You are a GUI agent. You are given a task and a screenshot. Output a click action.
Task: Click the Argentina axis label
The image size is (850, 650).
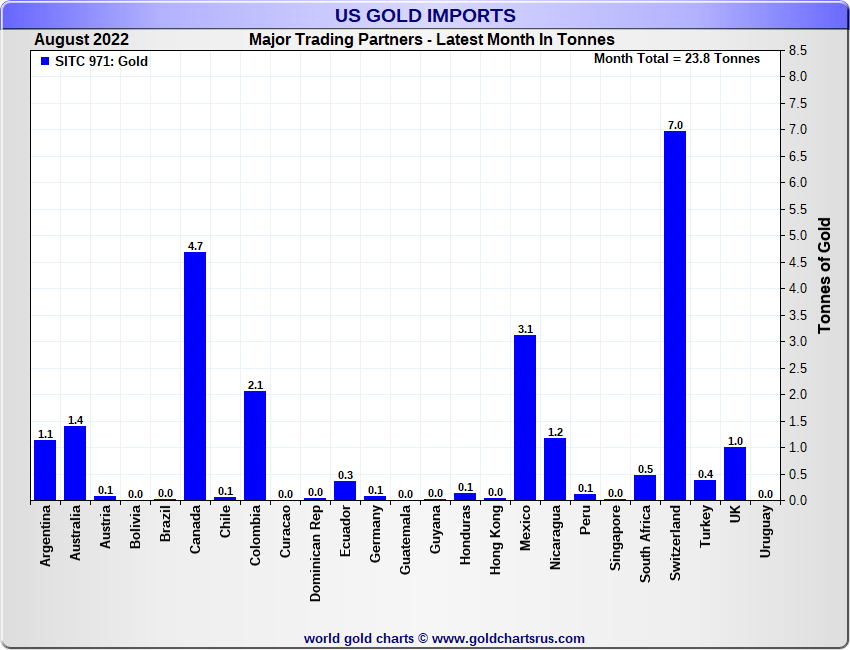click(x=45, y=536)
